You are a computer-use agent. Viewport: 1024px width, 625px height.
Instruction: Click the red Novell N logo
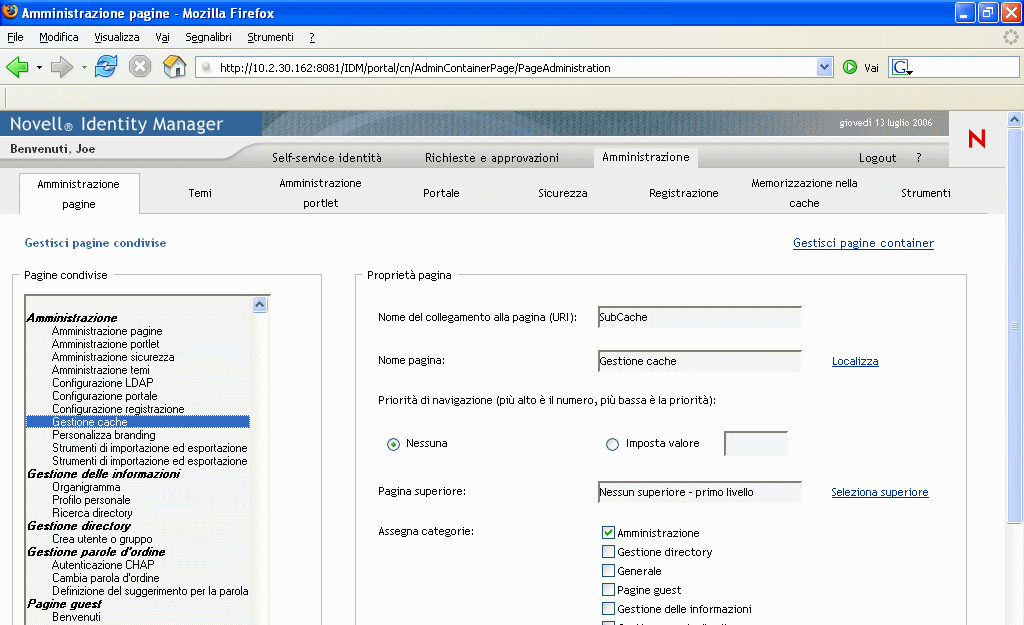(977, 138)
